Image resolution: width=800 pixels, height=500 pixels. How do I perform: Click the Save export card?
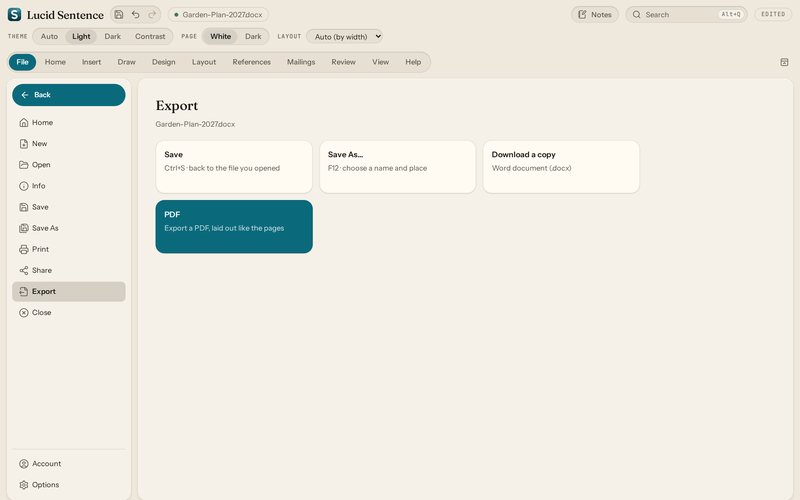pyautogui.click(x=234, y=167)
